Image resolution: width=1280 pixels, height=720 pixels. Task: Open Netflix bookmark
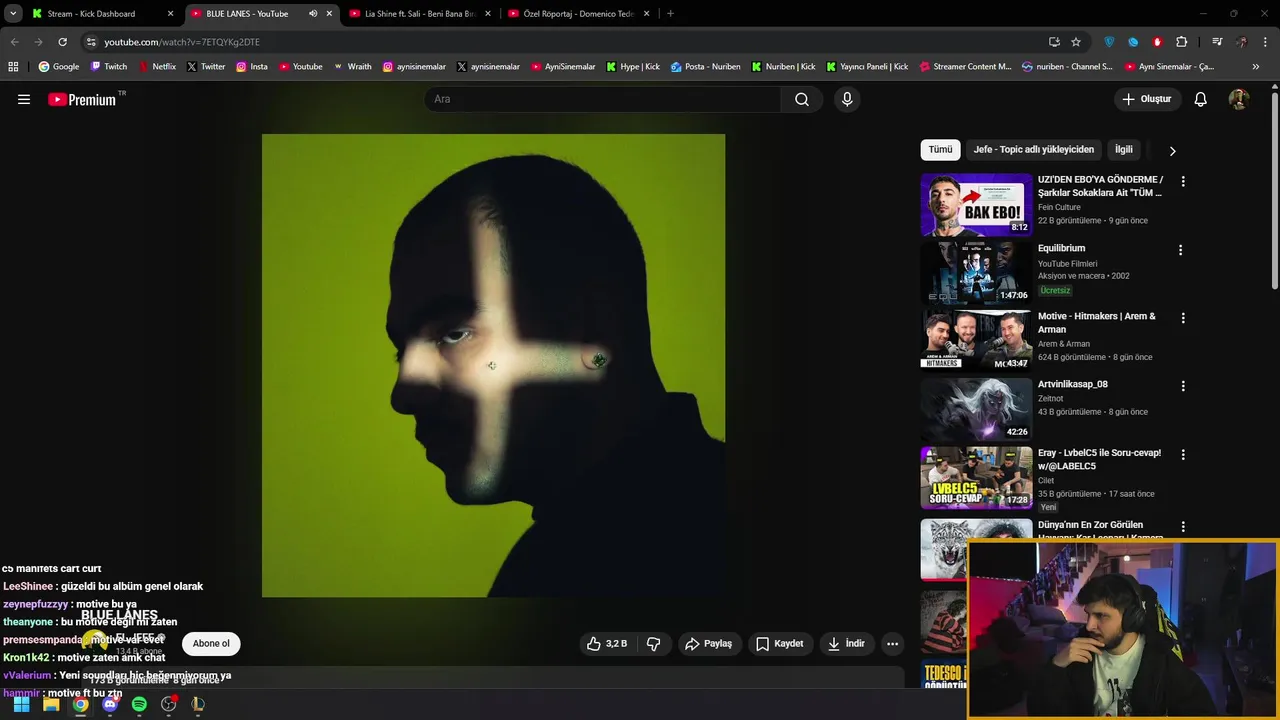157,67
